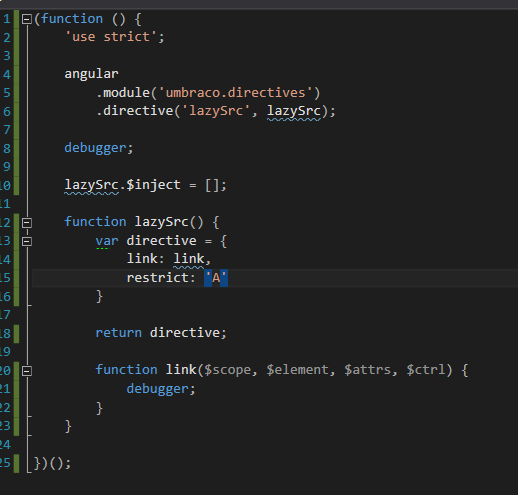Click directive in the return statement

[185, 333]
